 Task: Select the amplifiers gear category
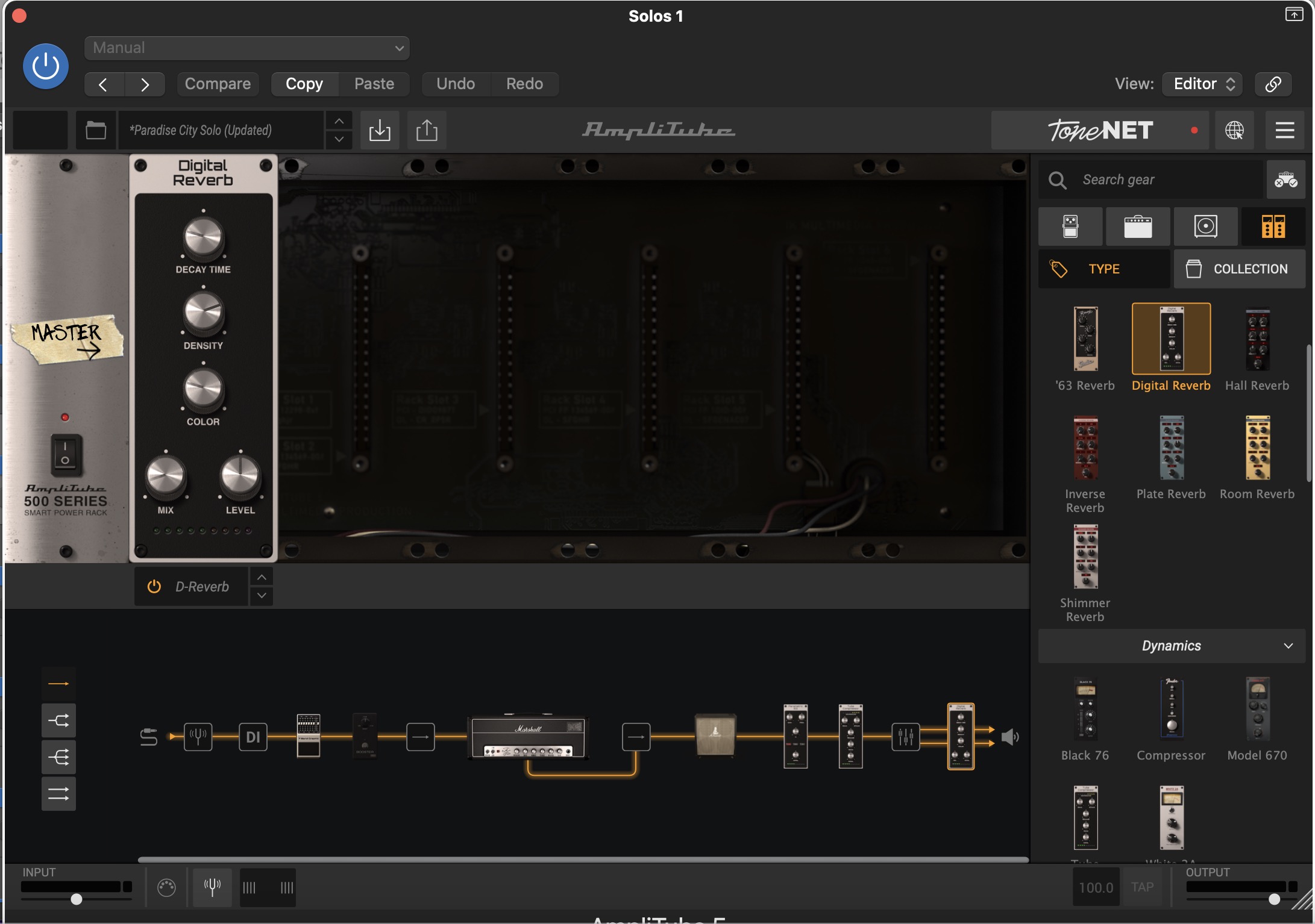[x=1138, y=226]
